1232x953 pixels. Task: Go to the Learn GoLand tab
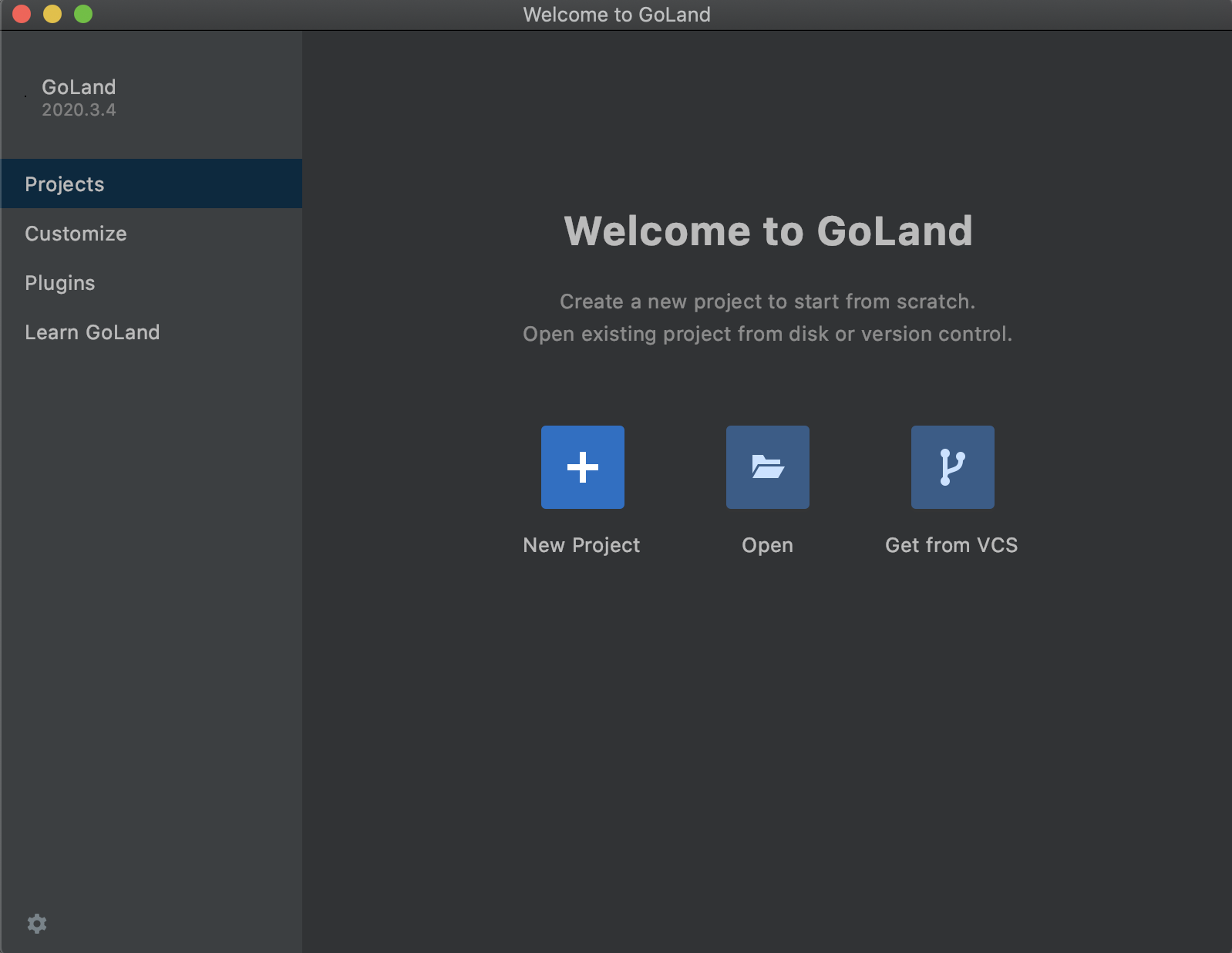[x=151, y=332]
